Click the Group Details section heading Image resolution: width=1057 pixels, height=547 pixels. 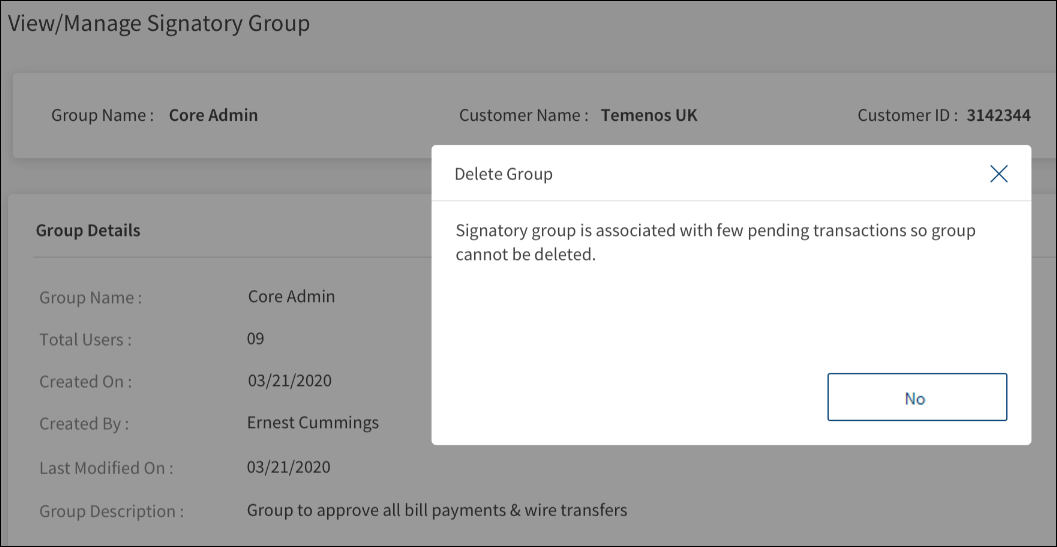88,230
